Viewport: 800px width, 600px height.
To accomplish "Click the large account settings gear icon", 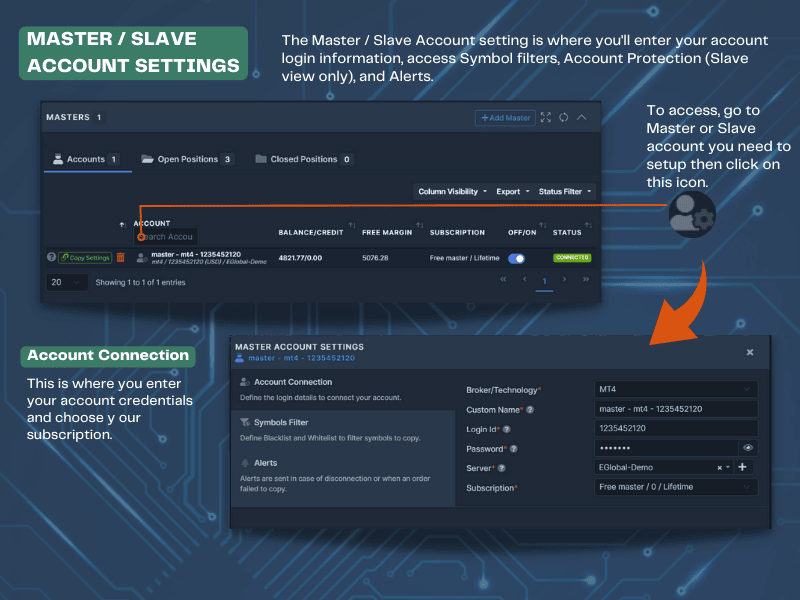I will click(692, 211).
